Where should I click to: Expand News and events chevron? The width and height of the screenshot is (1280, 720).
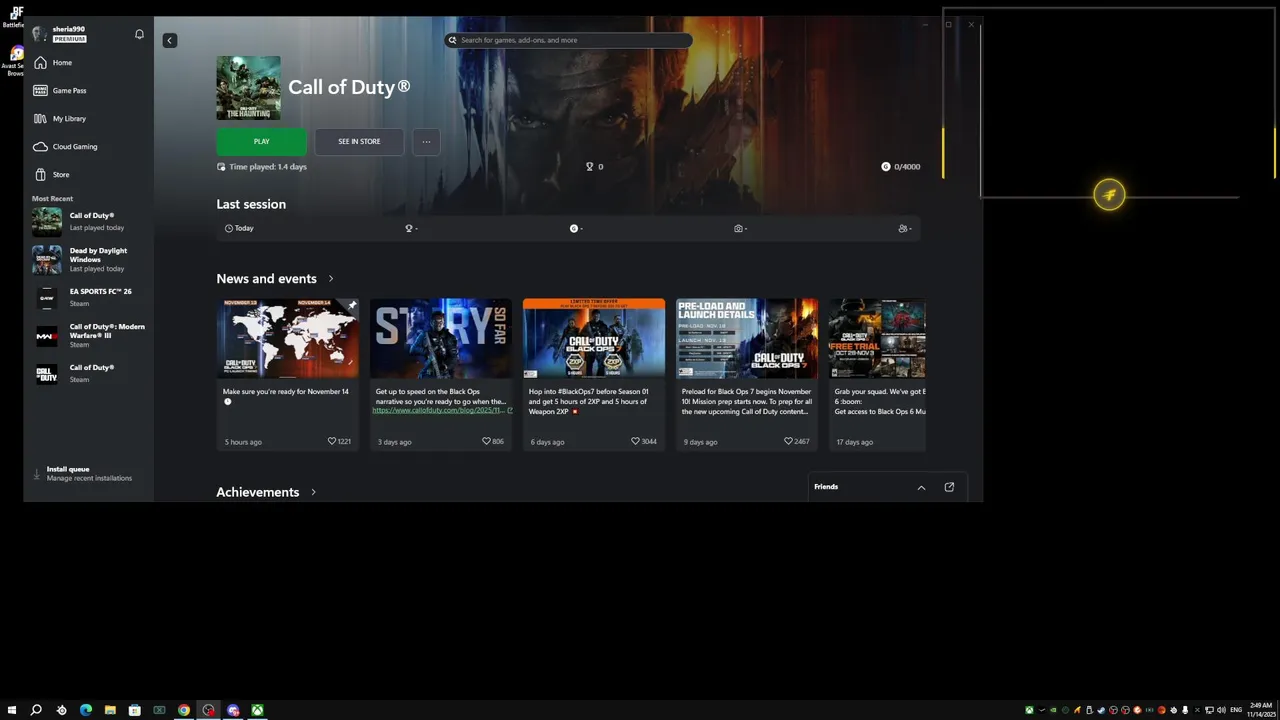point(331,279)
